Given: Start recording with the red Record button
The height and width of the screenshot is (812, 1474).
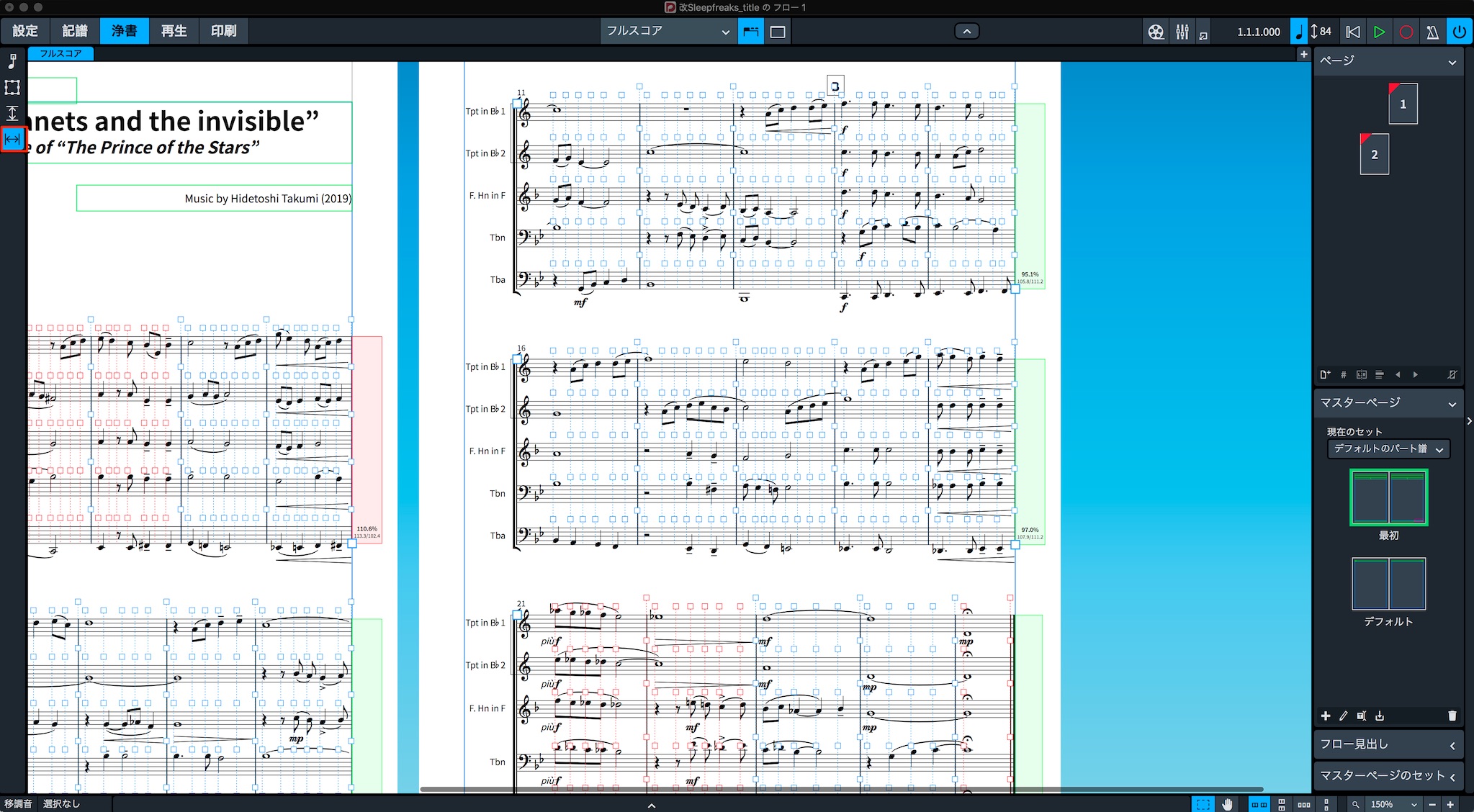Looking at the screenshot, I should 1406,32.
